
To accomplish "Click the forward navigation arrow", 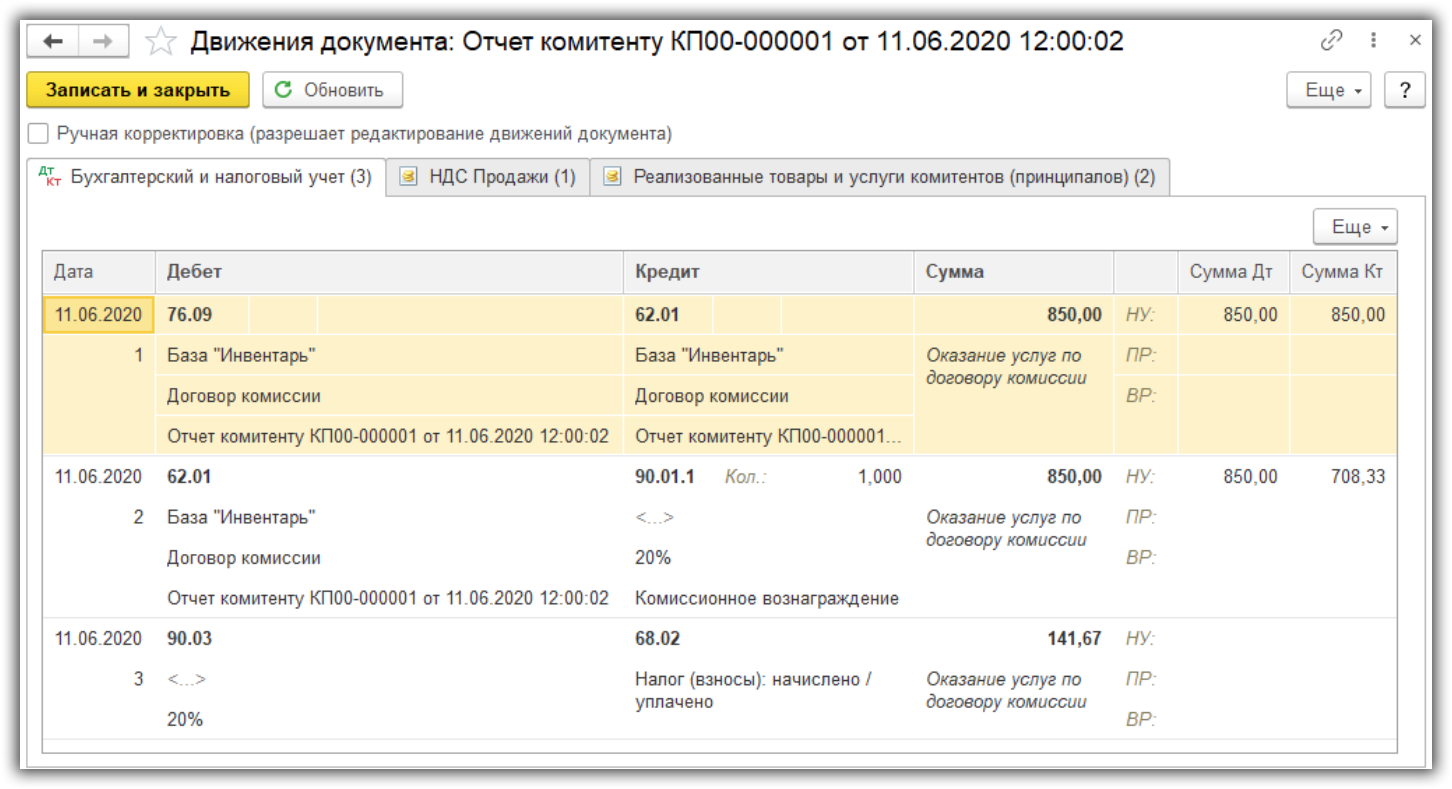I will click(x=103, y=41).
